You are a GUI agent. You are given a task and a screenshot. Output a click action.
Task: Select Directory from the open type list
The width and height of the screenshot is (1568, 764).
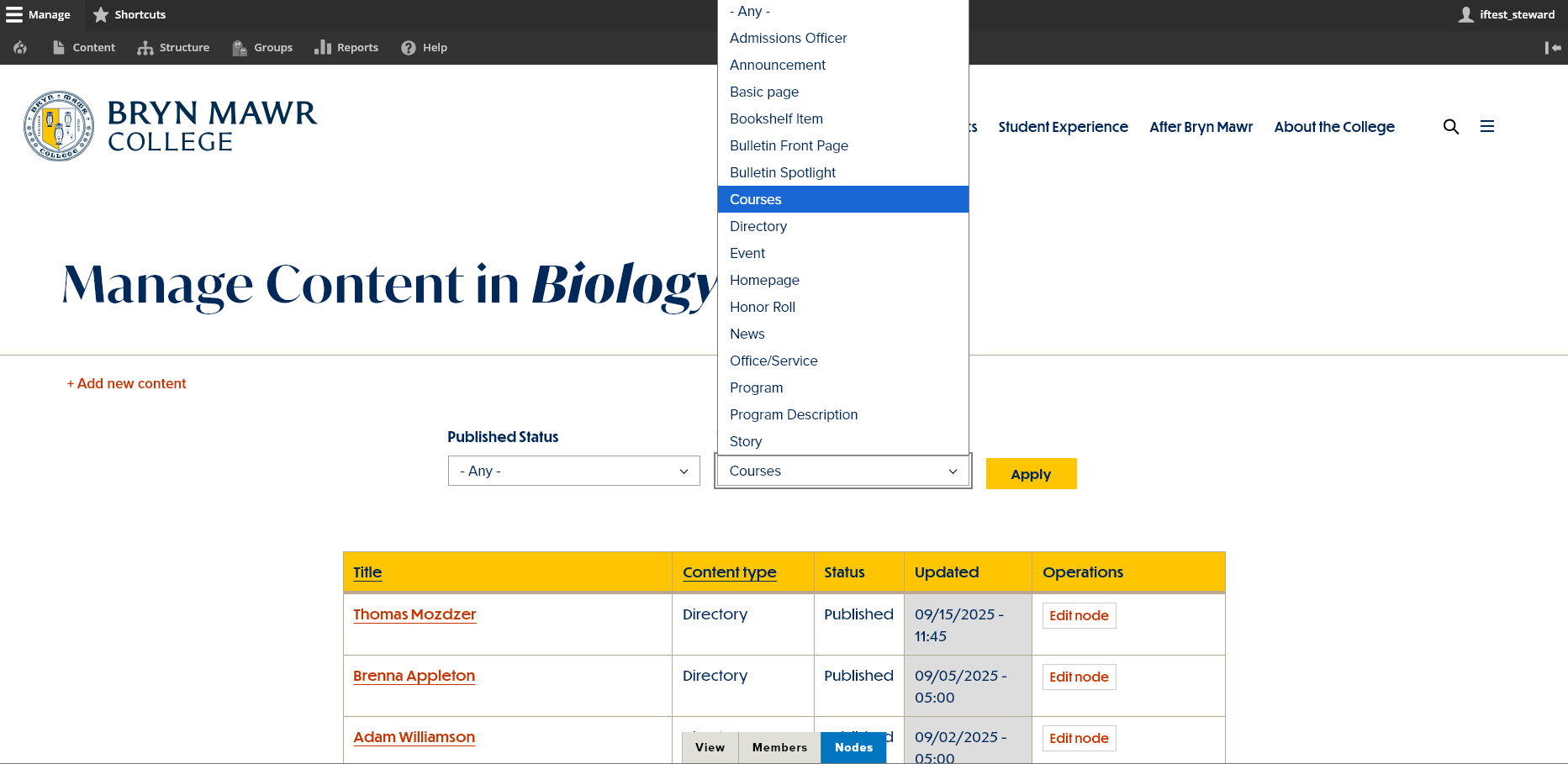pyautogui.click(x=758, y=226)
